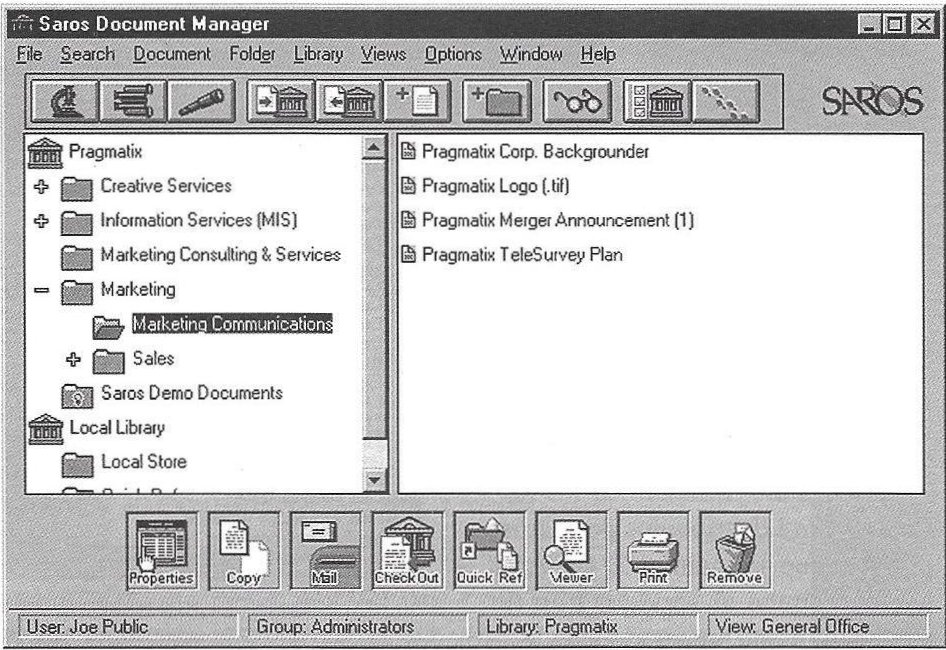Select the Pragmatix library in tree

pyautogui.click(x=105, y=151)
